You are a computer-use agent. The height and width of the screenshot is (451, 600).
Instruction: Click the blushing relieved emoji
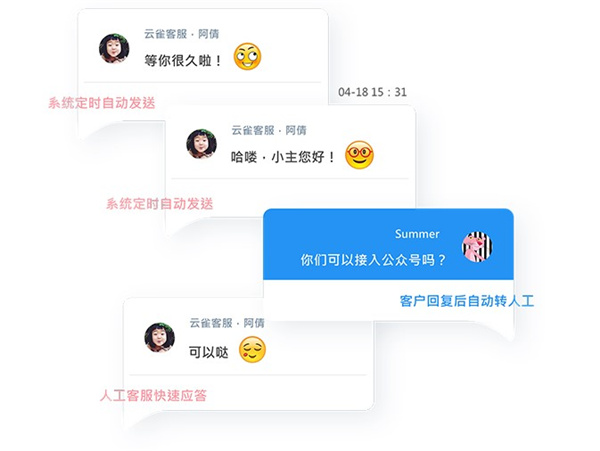pos(252,350)
